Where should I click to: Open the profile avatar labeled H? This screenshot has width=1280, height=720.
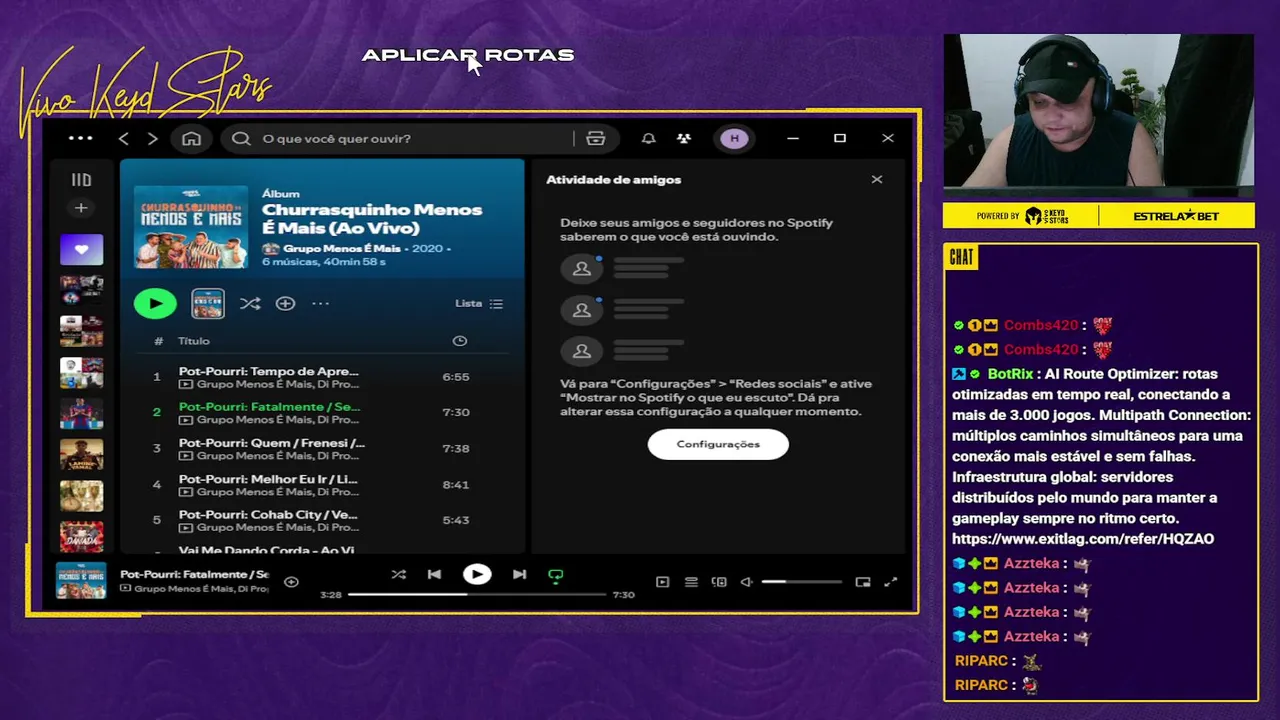pyautogui.click(x=734, y=138)
